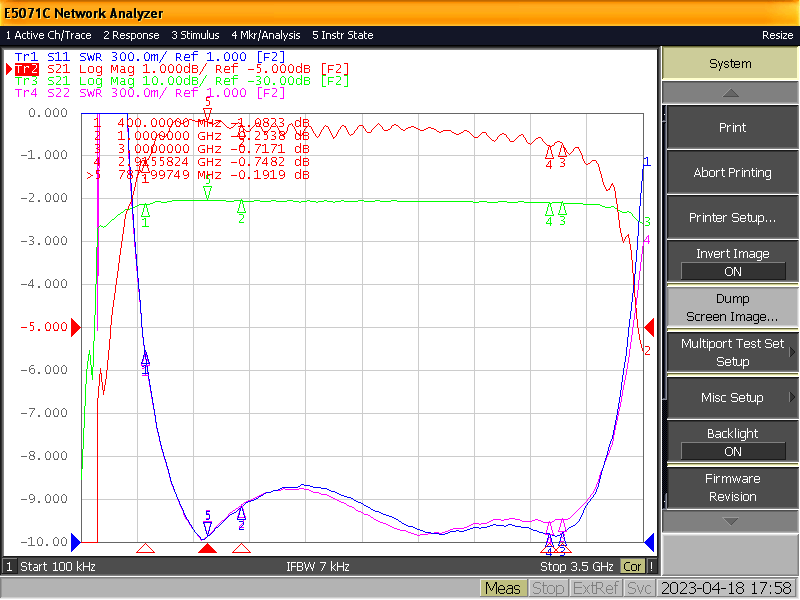Expand the Misc Setup submenu
Image resolution: width=800 pixels, height=600 pixels.
732,397
